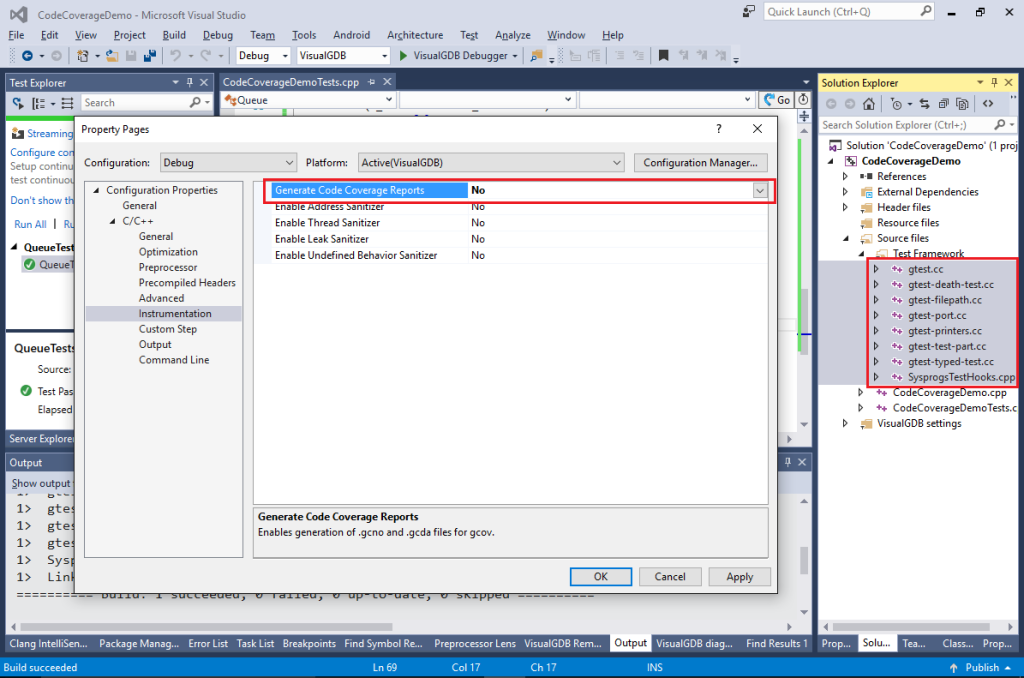Click the Home icon in Solution Explorer
This screenshot has width=1024, height=678.
[869, 103]
